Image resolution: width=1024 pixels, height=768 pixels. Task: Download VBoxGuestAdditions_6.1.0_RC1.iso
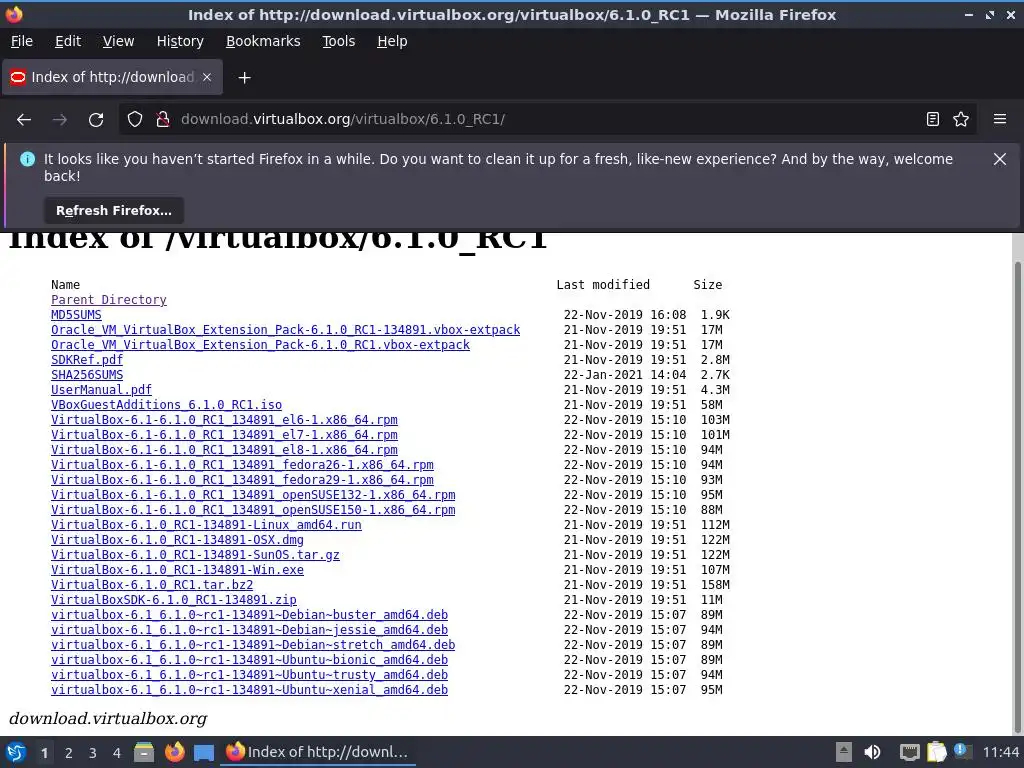[167, 405]
